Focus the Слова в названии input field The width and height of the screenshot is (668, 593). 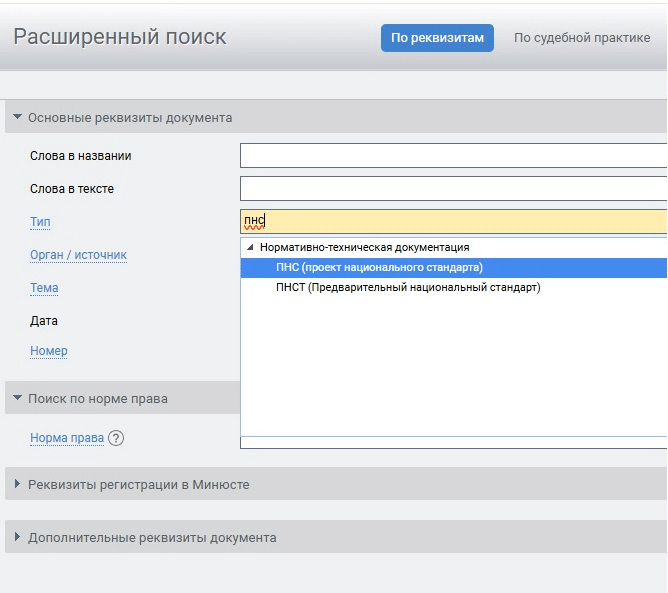pos(452,156)
